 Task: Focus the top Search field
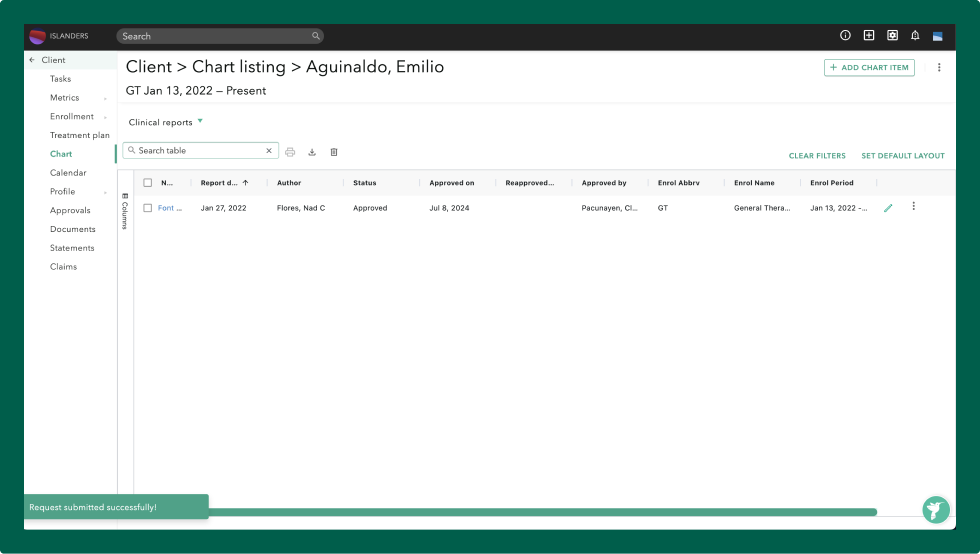point(219,36)
